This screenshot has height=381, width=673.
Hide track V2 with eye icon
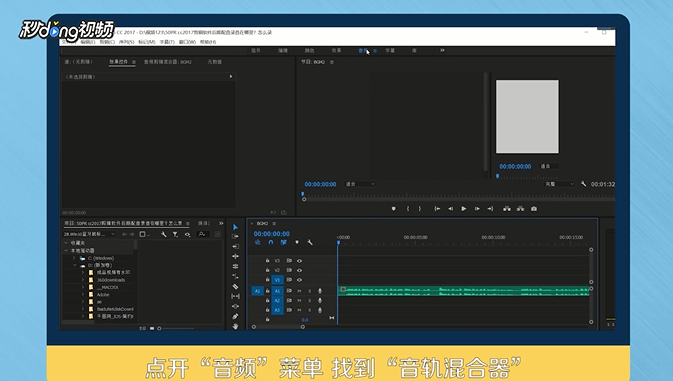tap(300, 270)
